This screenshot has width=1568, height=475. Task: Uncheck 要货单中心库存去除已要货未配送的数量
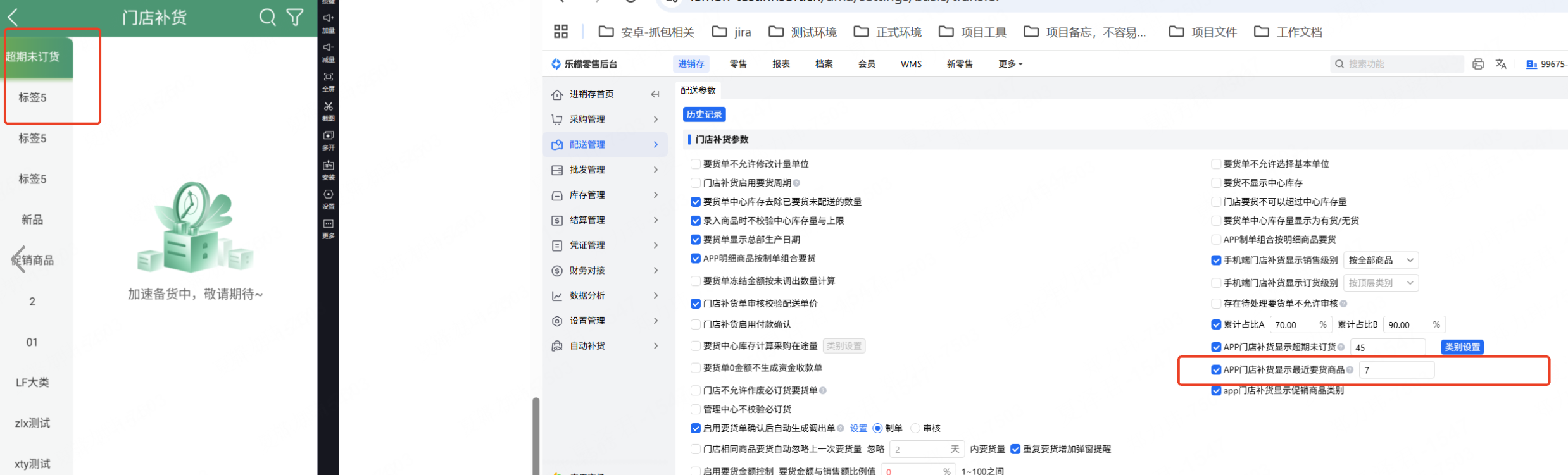pyautogui.click(x=696, y=202)
